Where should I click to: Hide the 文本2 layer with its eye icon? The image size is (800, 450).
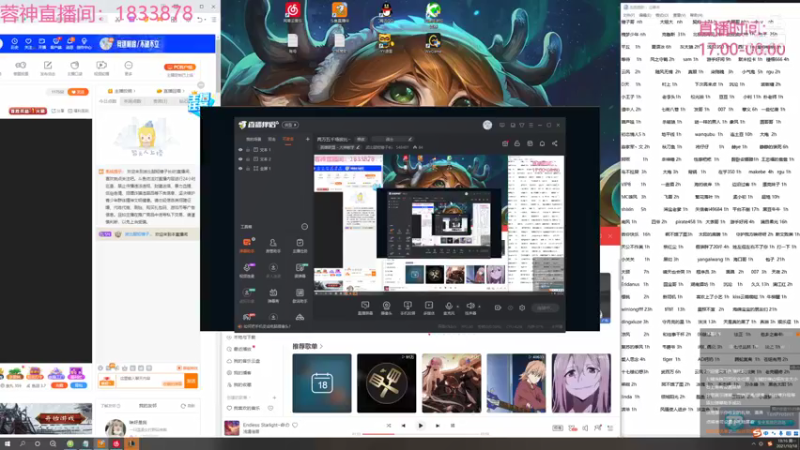coord(240,159)
